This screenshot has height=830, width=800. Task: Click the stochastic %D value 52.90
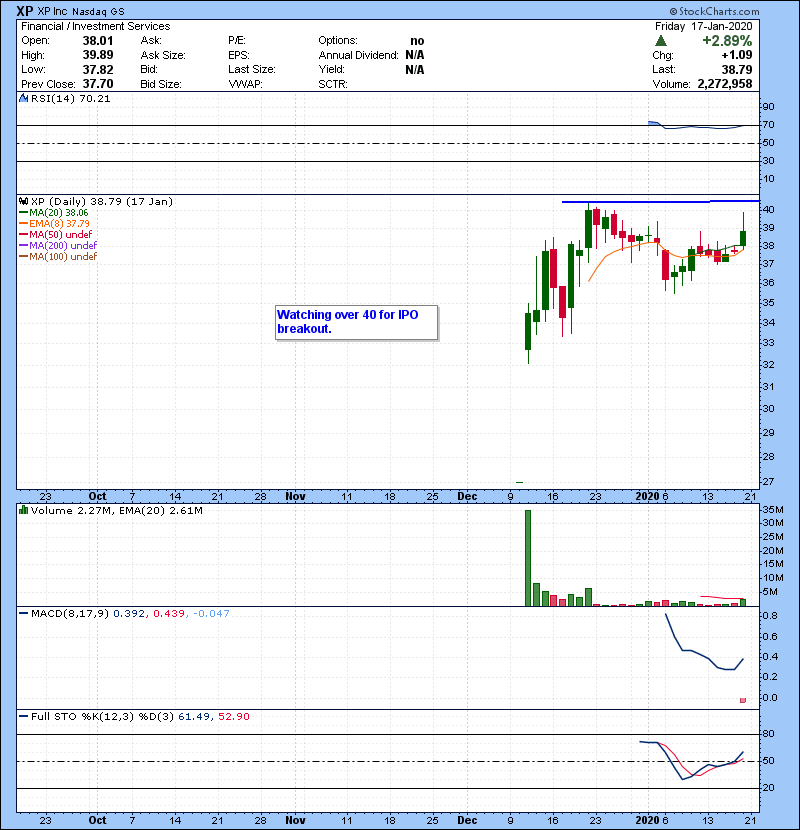(233, 717)
